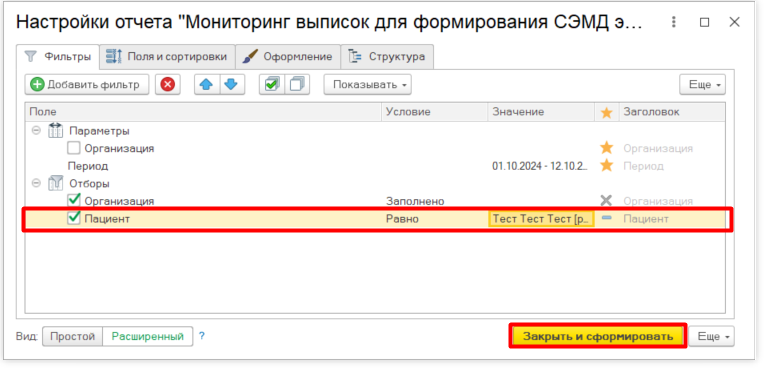Switch view to Расширенный

click(147, 337)
